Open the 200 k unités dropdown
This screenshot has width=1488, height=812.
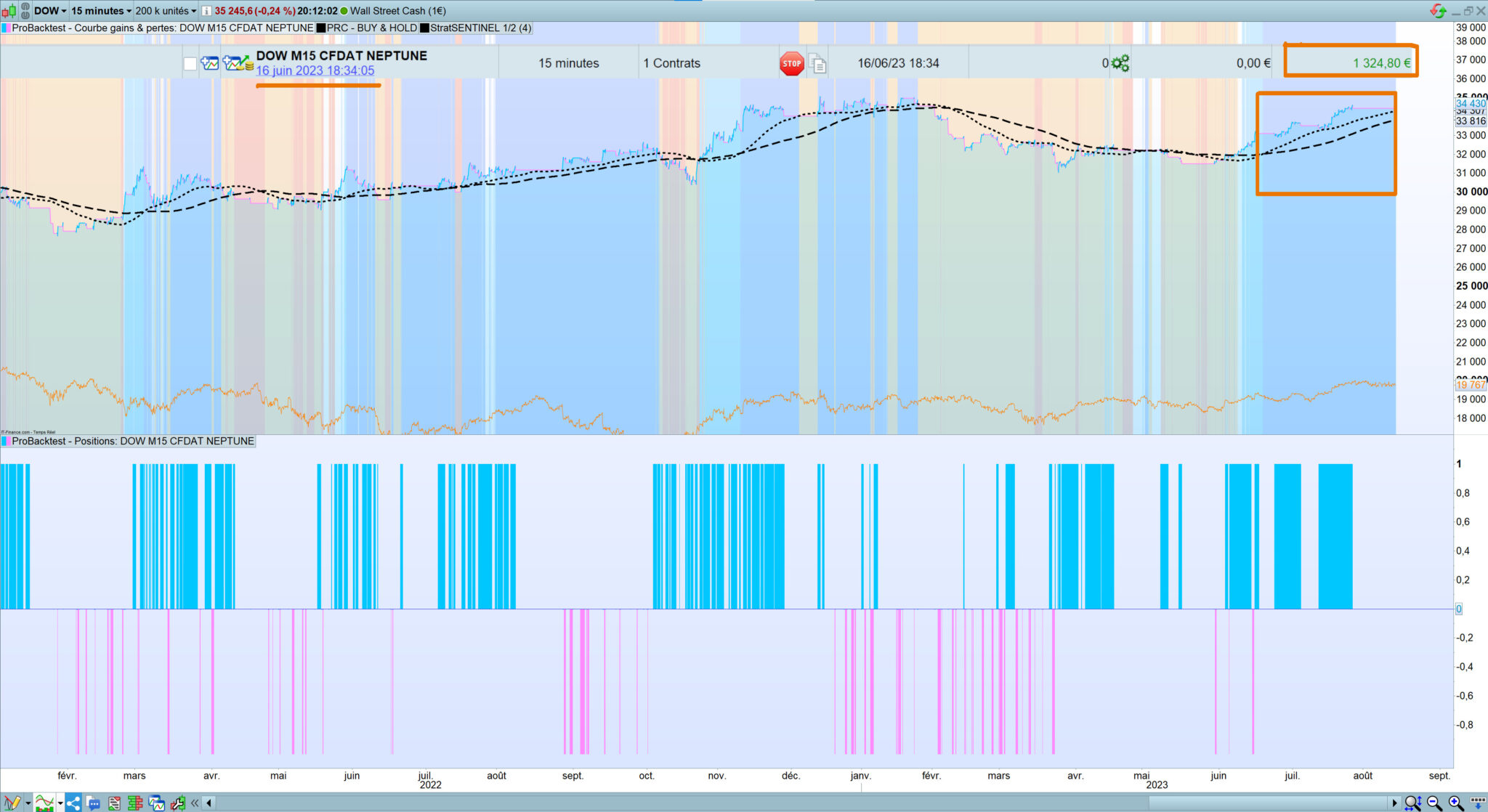point(166,11)
